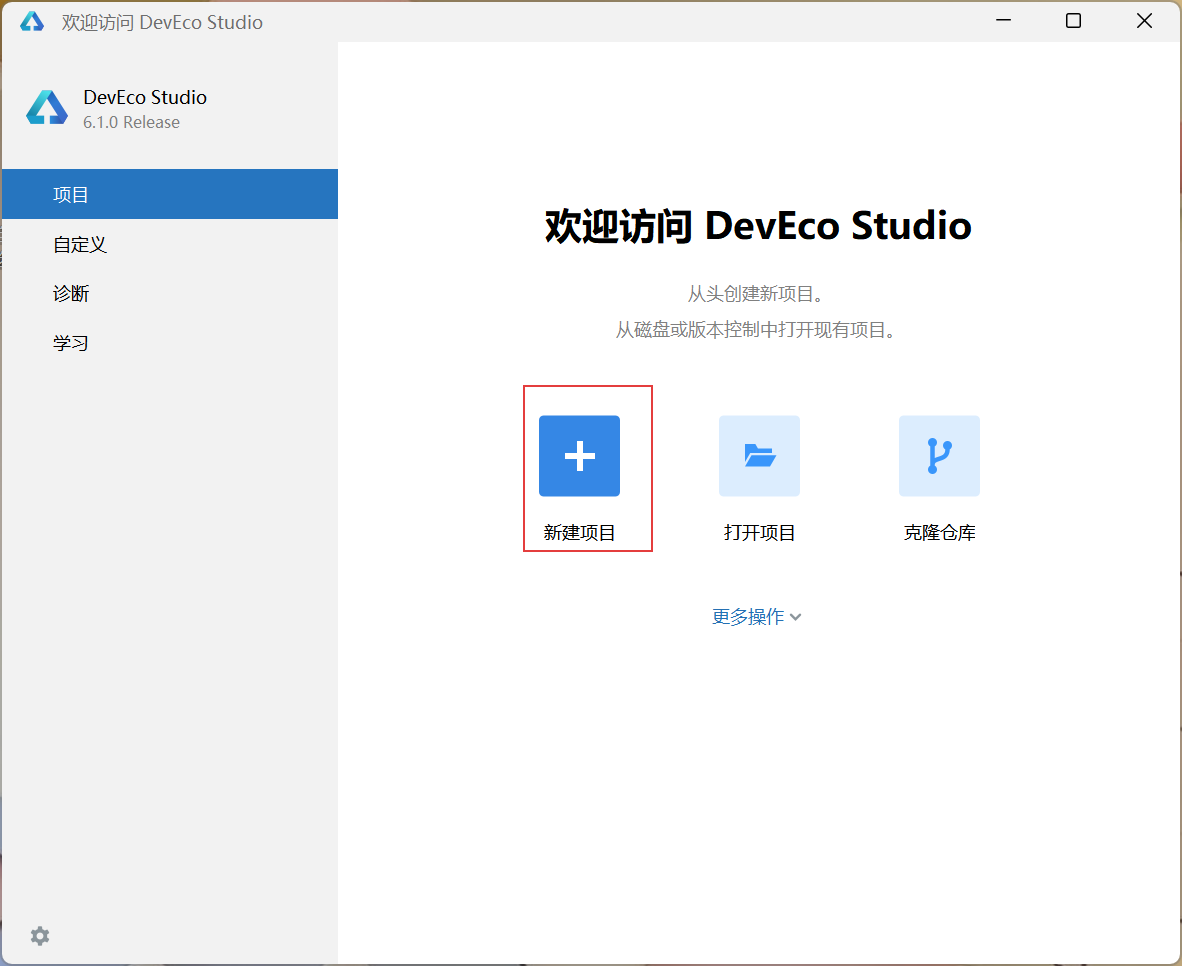This screenshot has width=1182, height=966.
Task: Click the 打开项目 label
Action: 759,532
